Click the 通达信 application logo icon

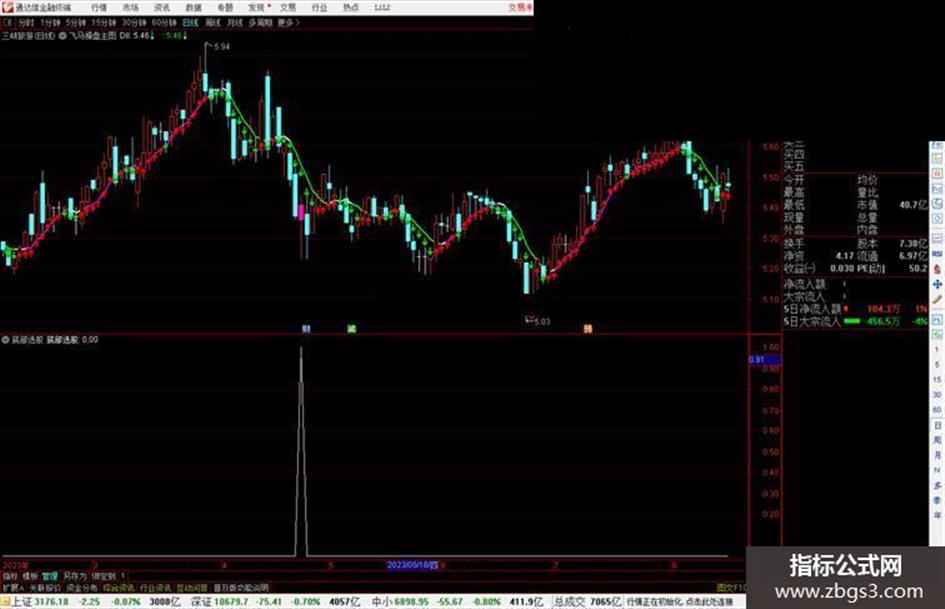[x=7, y=7]
